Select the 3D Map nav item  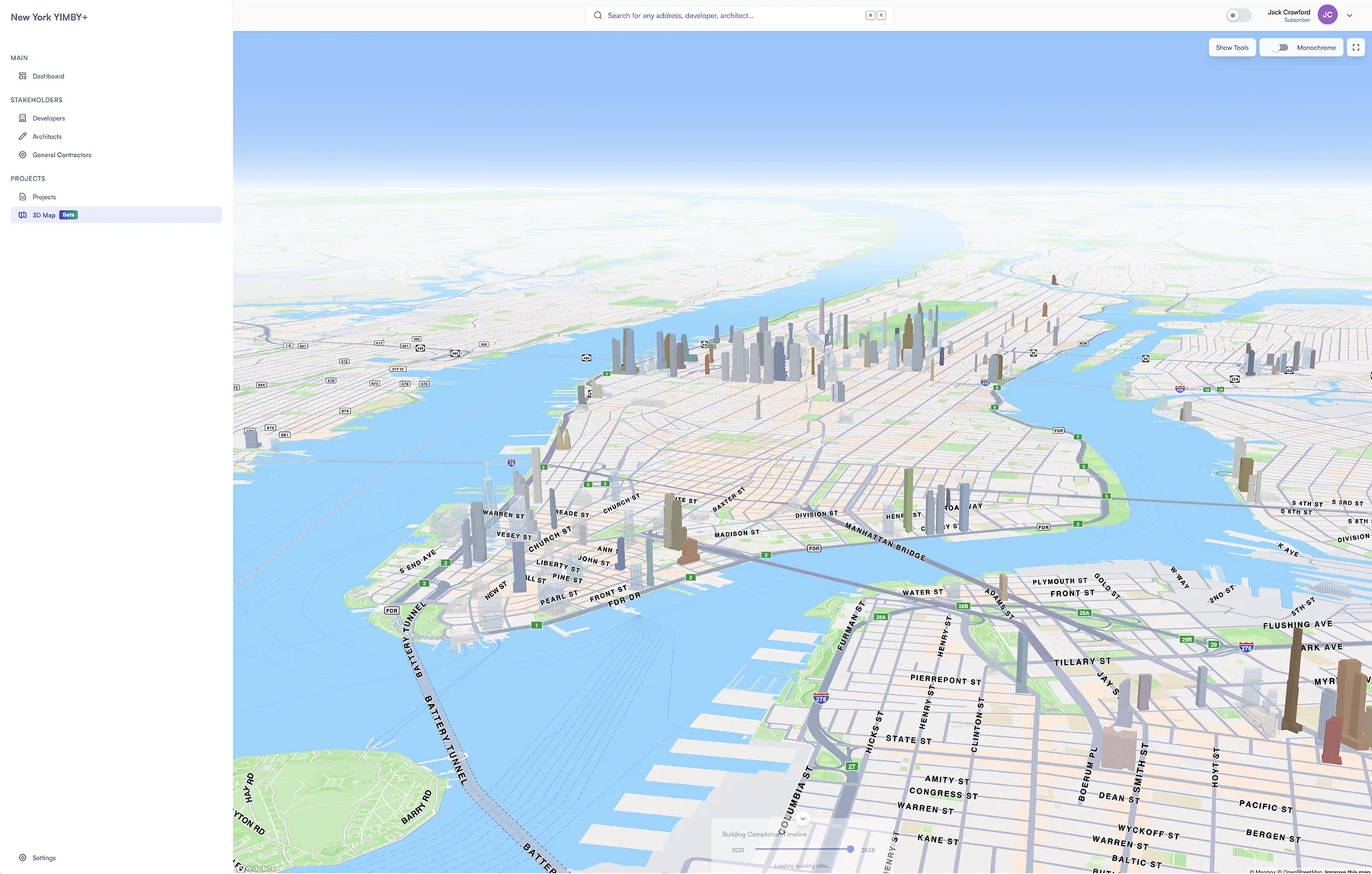tap(116, 215)
